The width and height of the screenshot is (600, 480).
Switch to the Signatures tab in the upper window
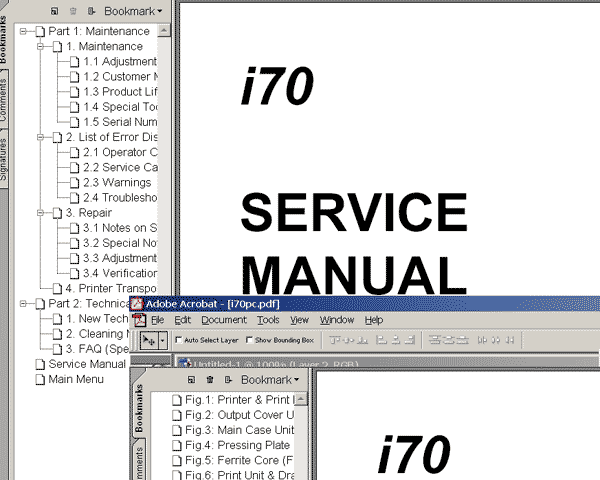(x=3, y=159)
